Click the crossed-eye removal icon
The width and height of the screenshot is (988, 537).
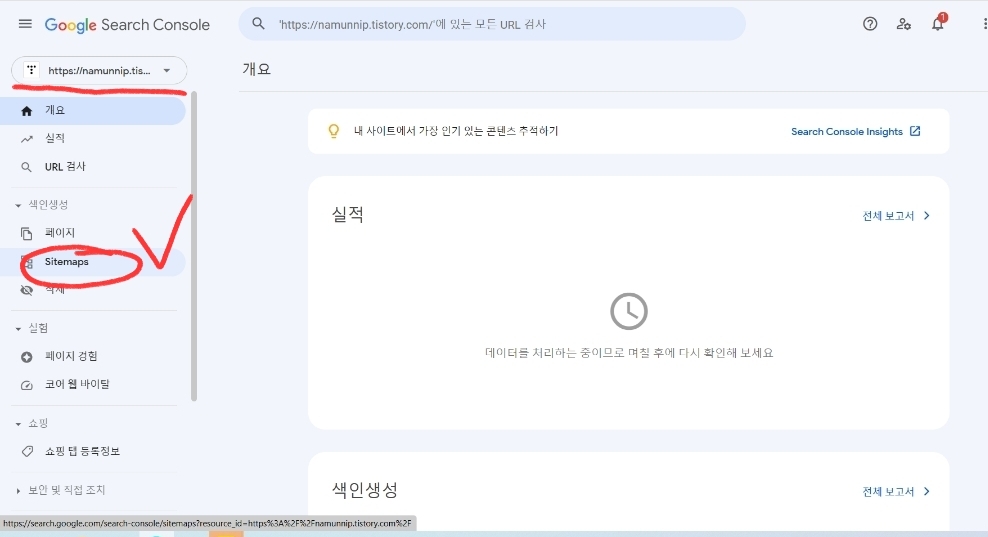coord(26,290)
